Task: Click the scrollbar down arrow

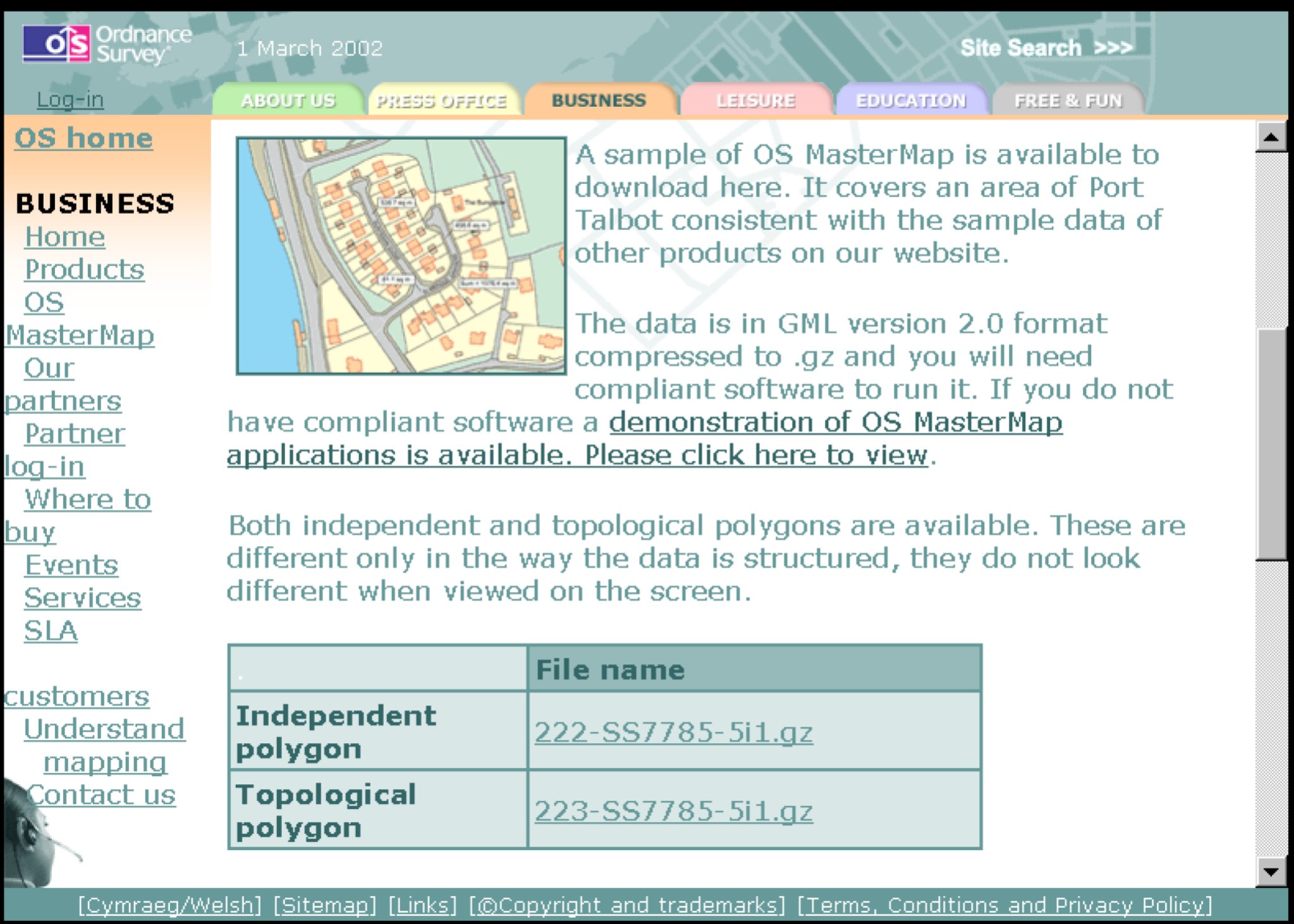Action: point(1271,872)
